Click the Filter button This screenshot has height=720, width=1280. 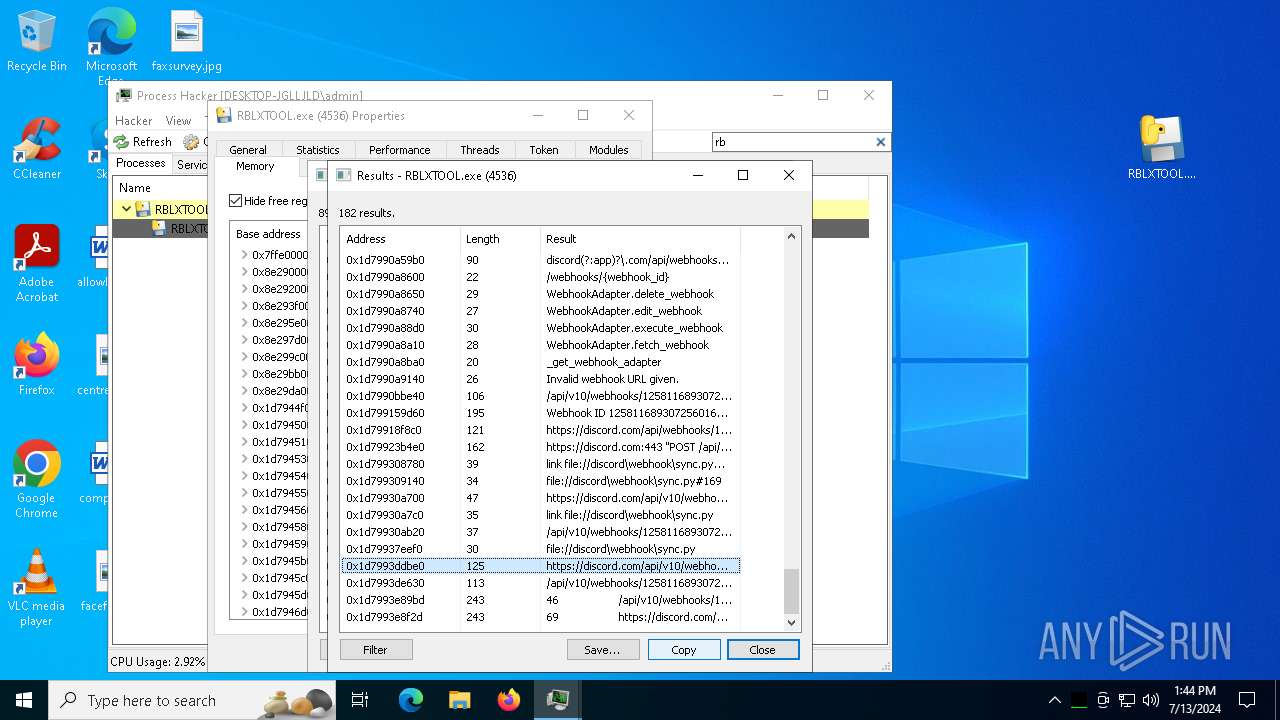point(375,650)
